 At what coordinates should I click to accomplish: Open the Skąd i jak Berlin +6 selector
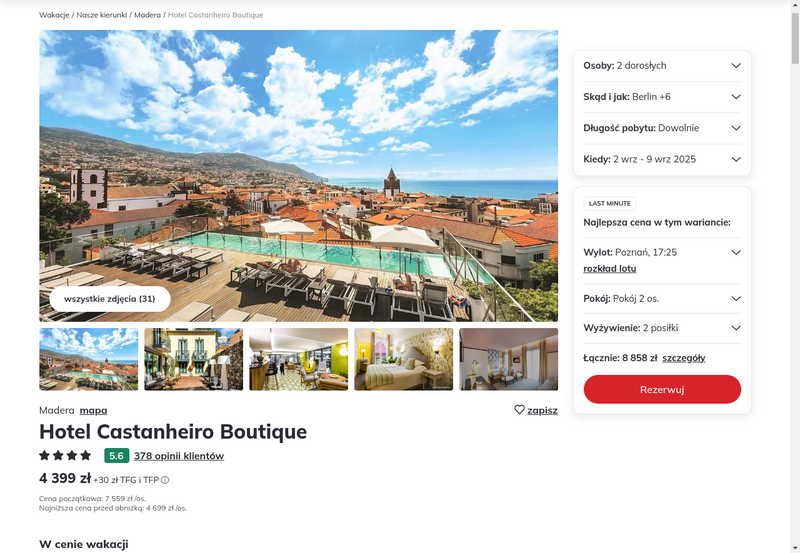click(x=662, y=97)
